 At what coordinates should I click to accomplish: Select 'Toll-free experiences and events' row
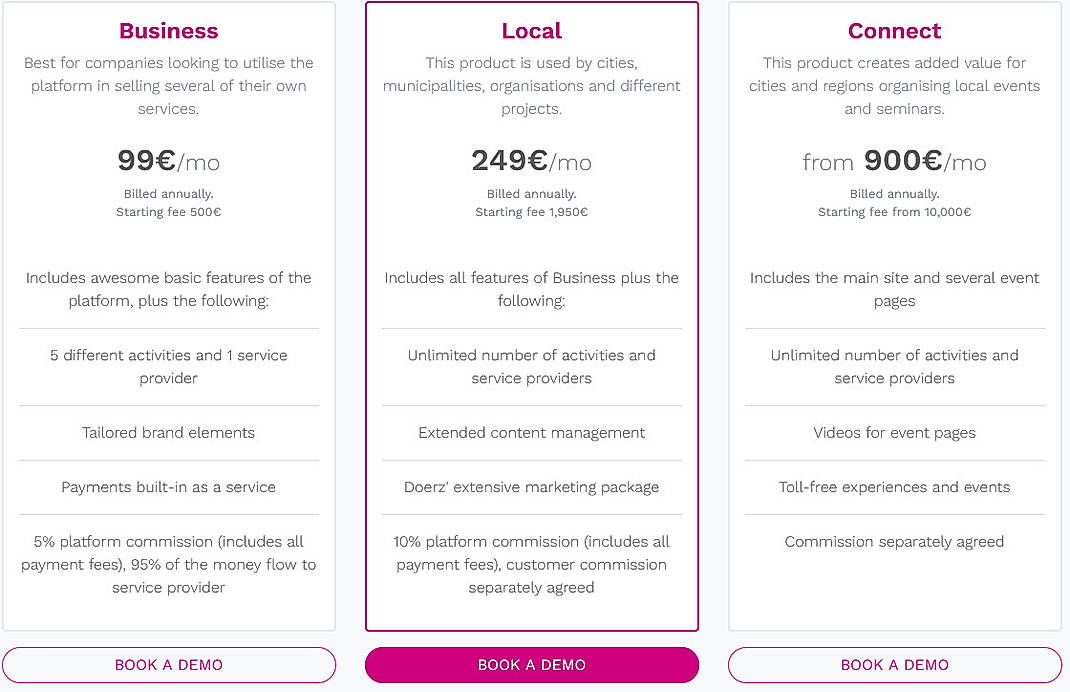pos(894,487)
